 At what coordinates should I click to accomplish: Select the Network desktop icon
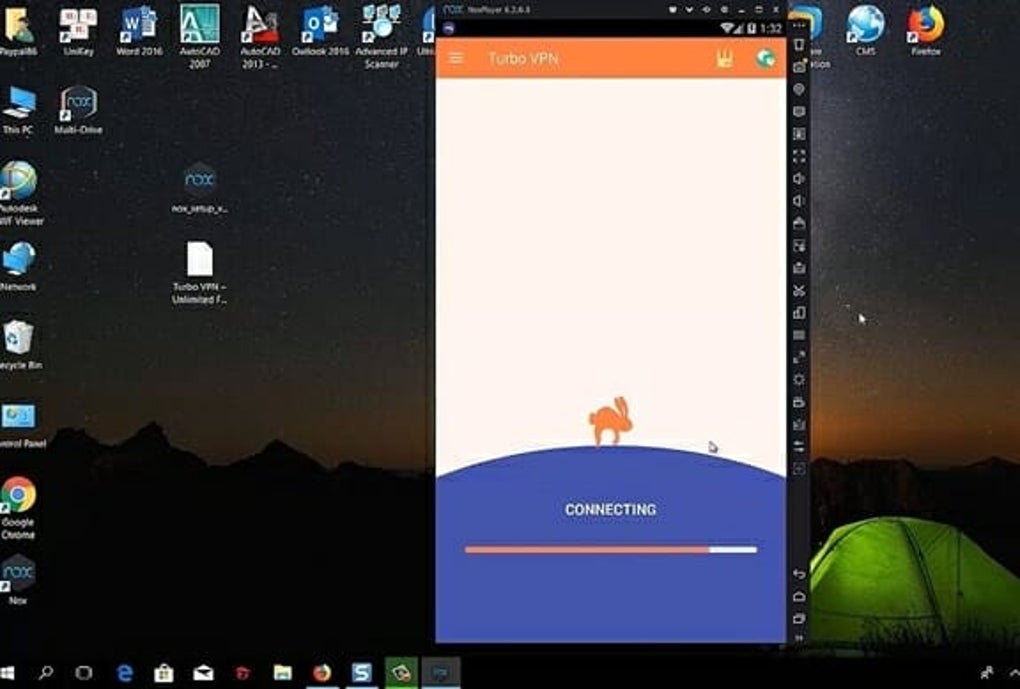(18, 266)
